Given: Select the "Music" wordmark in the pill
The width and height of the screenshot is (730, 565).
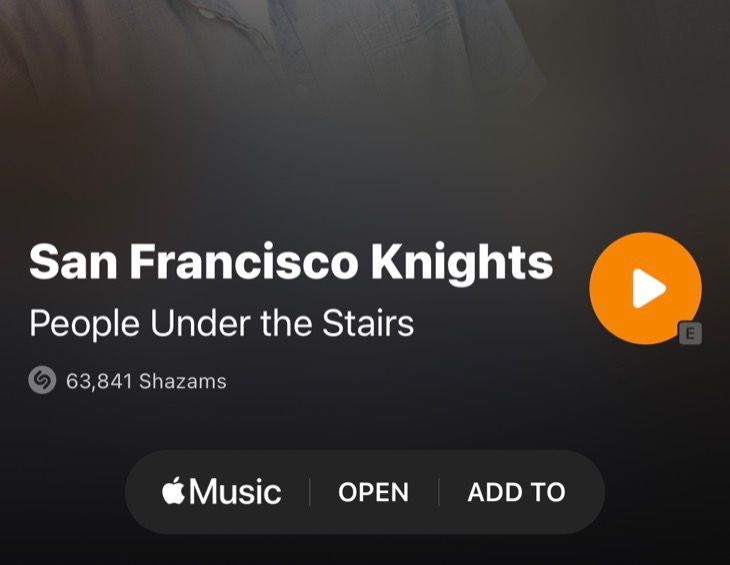Looking at the screenshot, I should click(235, 492).
